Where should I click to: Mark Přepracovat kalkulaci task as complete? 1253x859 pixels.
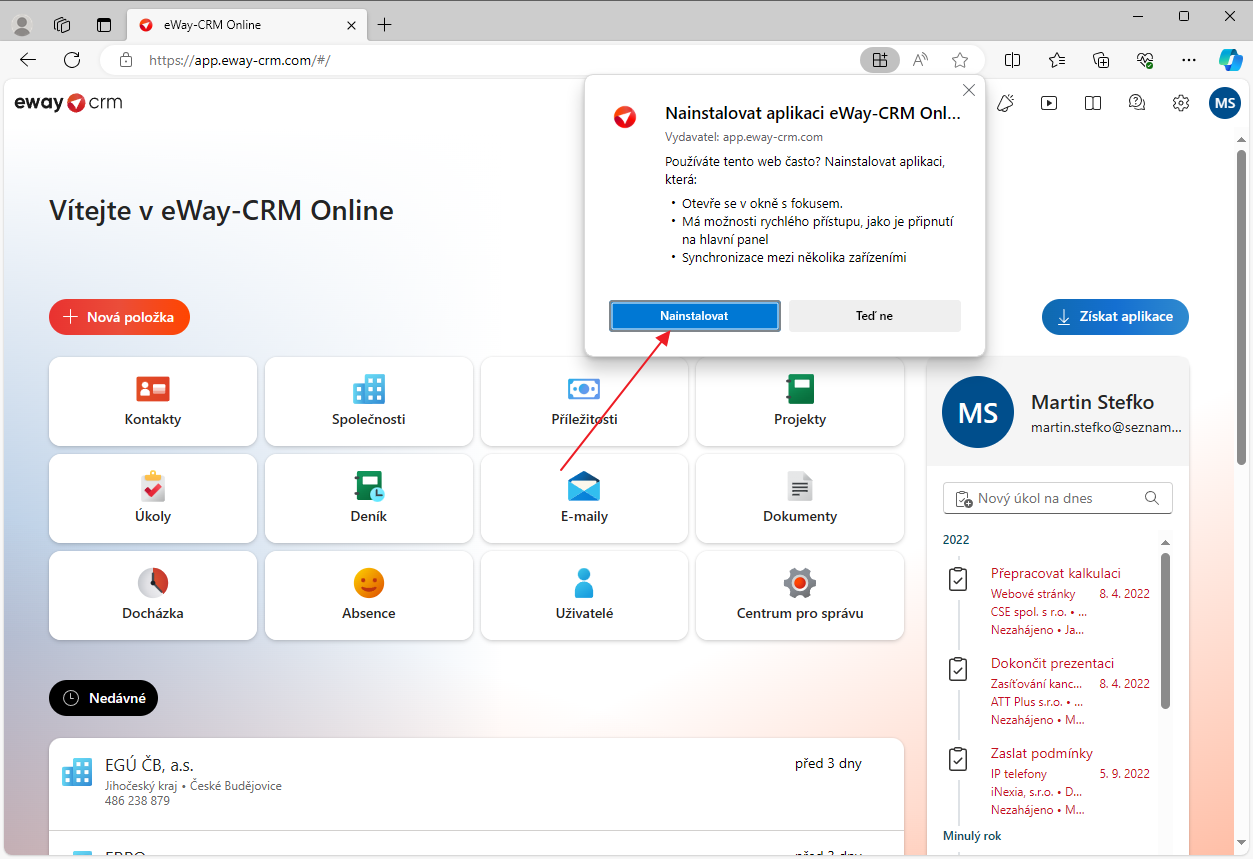pos(958,580)
